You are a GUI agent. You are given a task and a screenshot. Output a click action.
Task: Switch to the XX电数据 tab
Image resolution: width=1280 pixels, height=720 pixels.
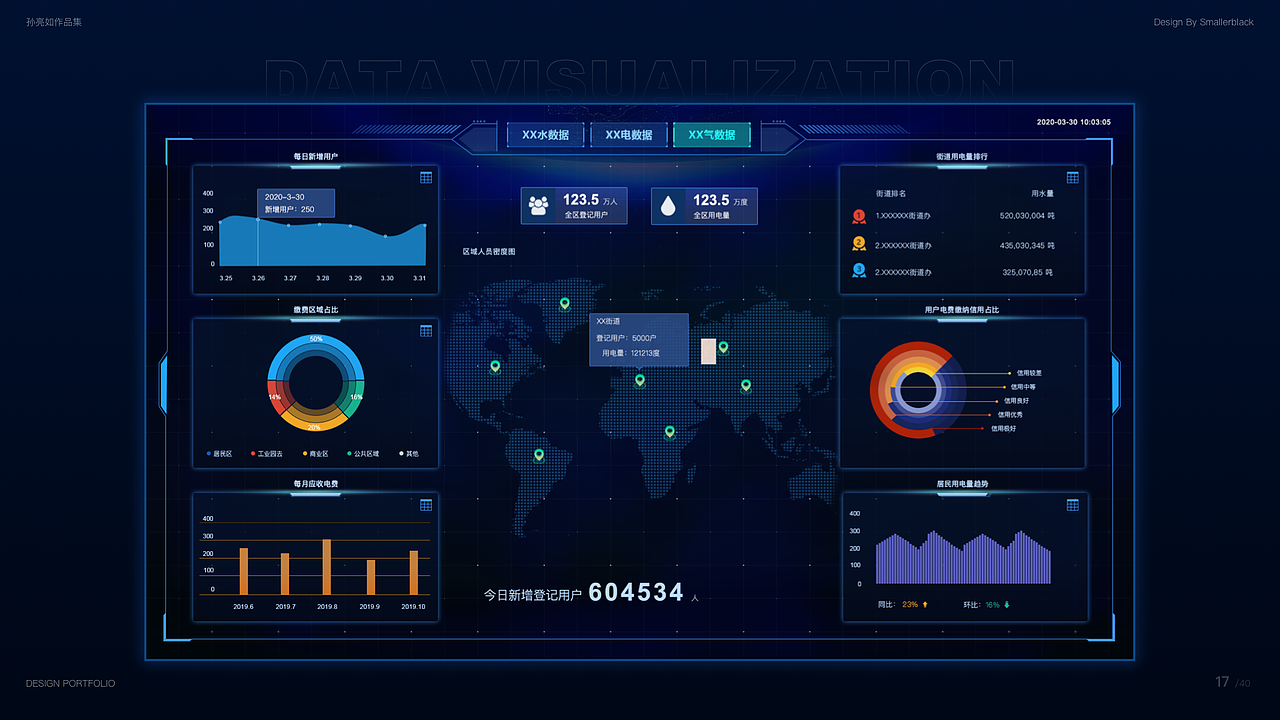628,135
